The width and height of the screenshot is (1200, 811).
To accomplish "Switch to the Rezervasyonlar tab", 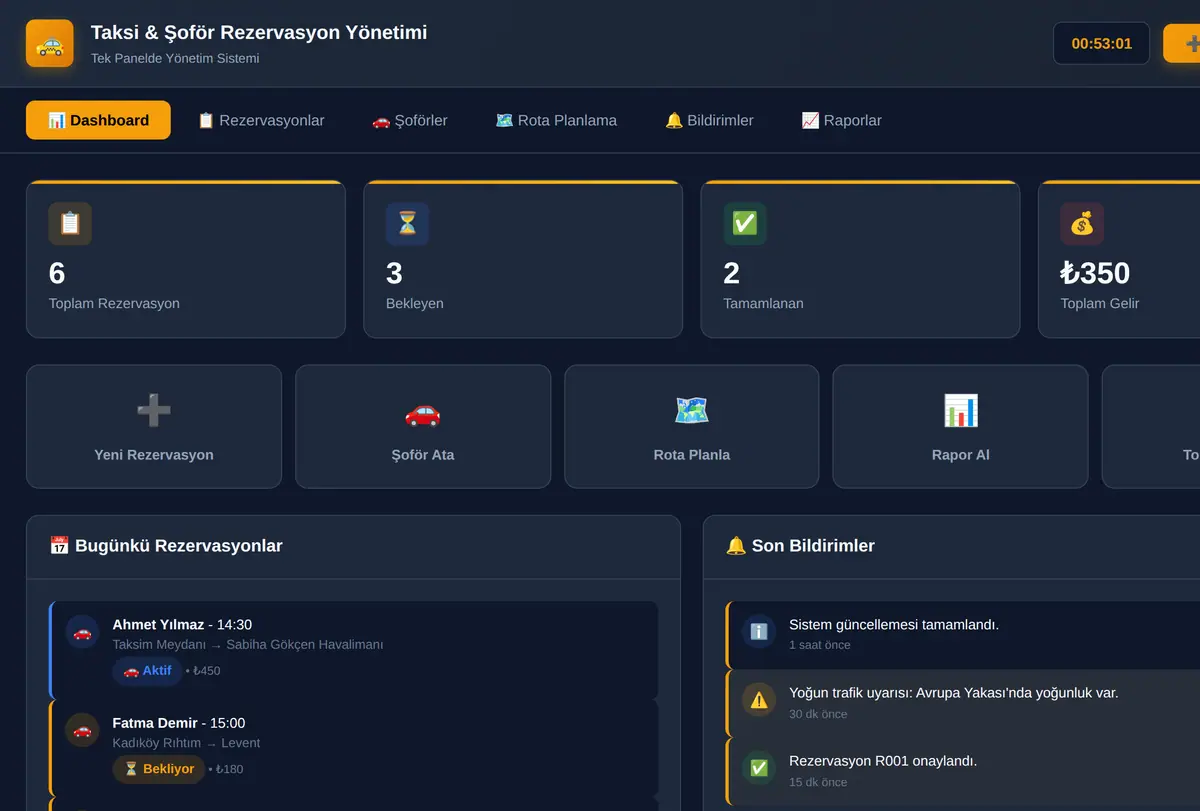I will pos(261,120).
